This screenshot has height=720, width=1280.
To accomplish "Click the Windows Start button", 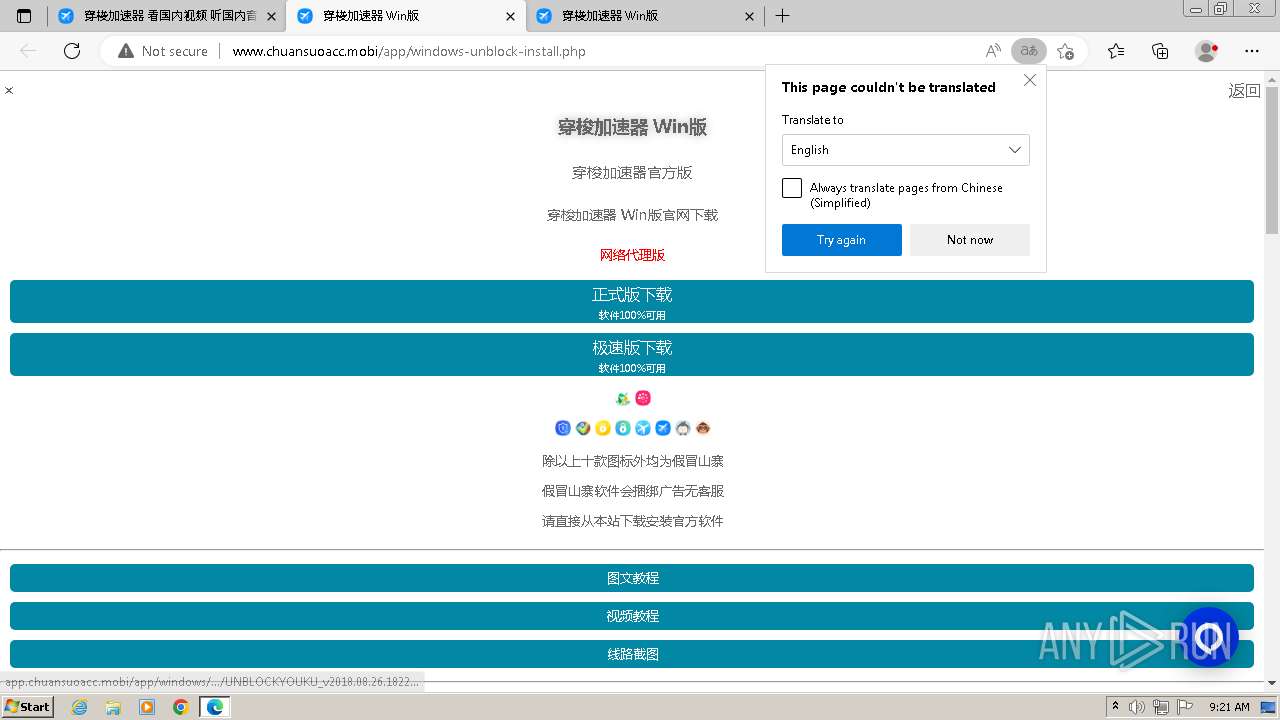I will click(x=28, y=707).
